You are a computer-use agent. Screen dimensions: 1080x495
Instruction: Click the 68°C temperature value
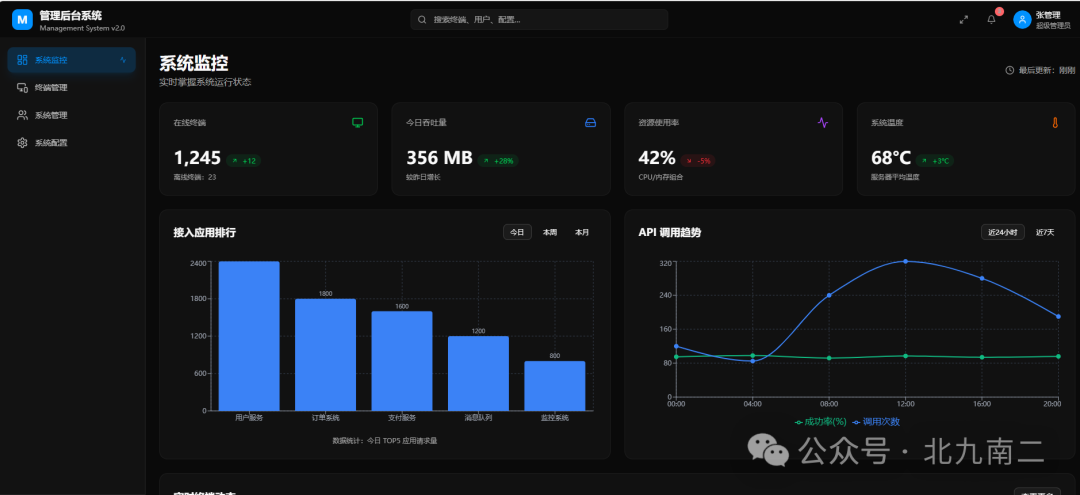pyautogui.click(x=891, y=158)
